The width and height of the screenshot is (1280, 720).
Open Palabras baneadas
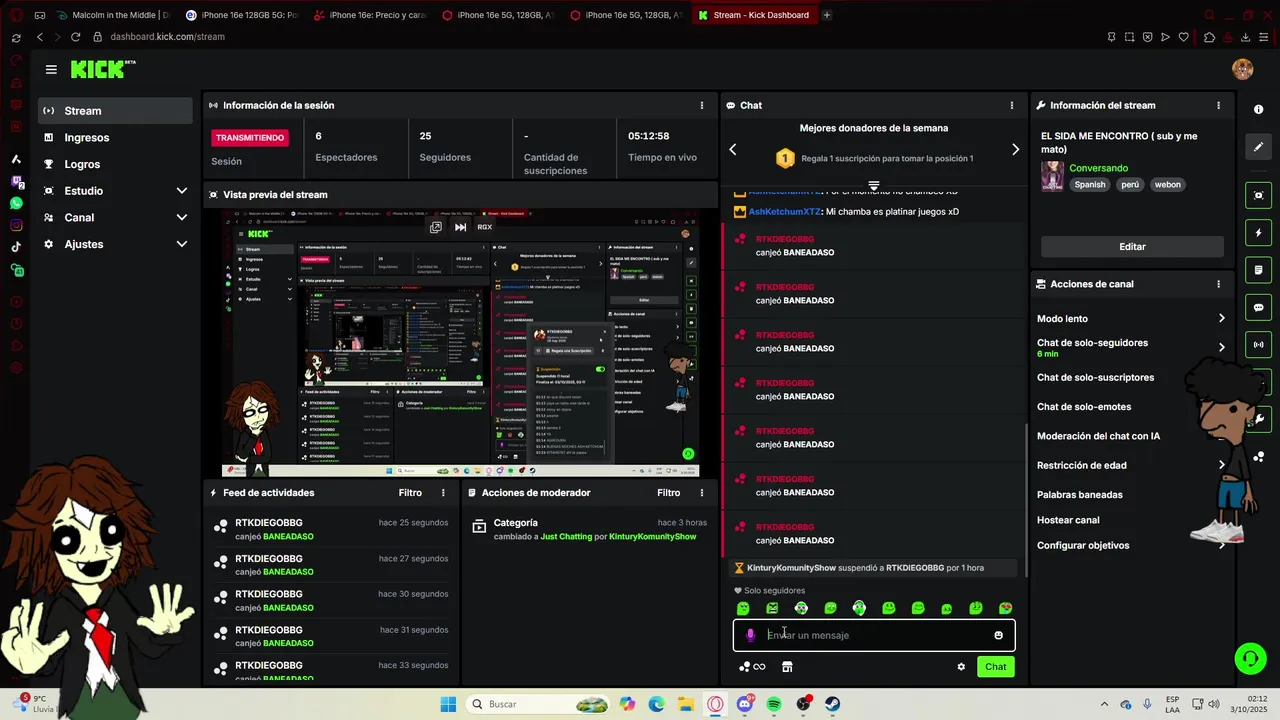(1080, 495)
